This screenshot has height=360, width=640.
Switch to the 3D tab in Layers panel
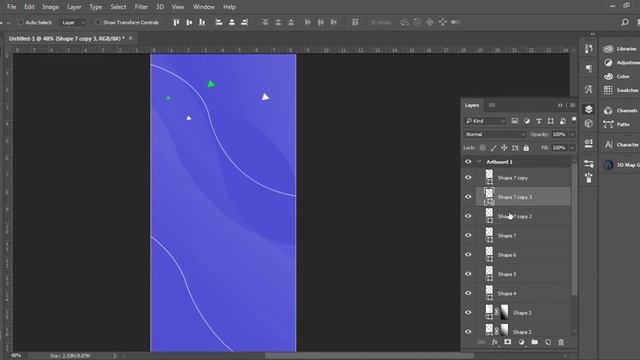[x=492, y=105]
